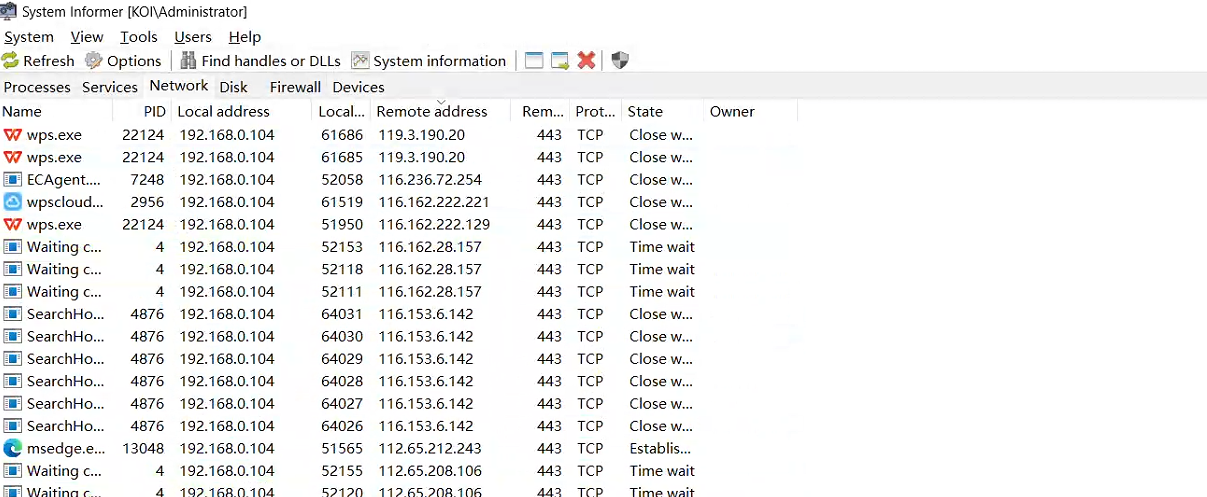1207x497 pixels.
Task: Click the msedge process icon
Action: pos(12,448)
